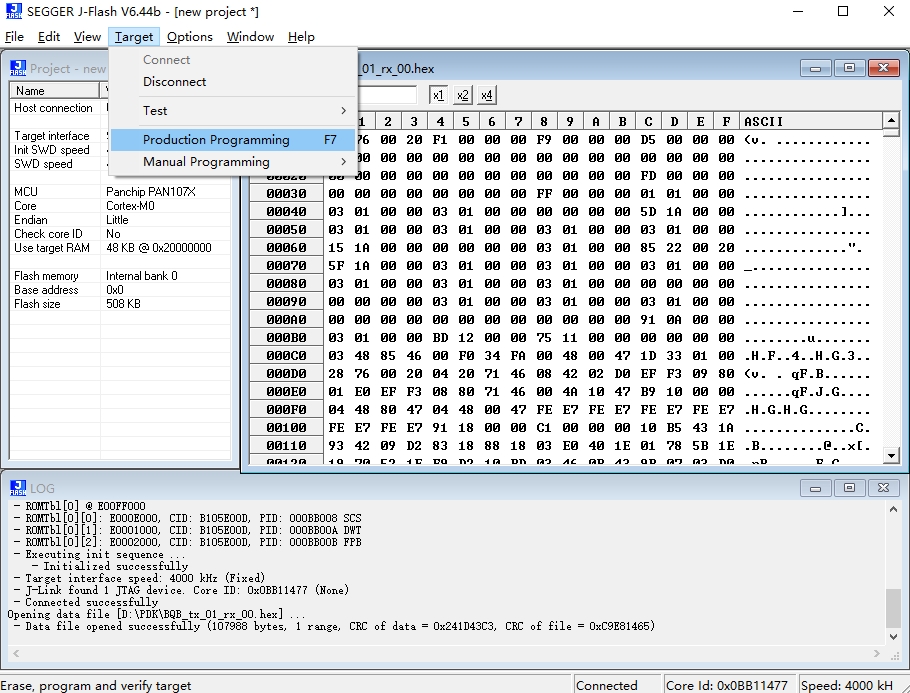Click the J-Flash icon in LOG window title
Screen dimensions: 910x693
click(x=18, y=488)
